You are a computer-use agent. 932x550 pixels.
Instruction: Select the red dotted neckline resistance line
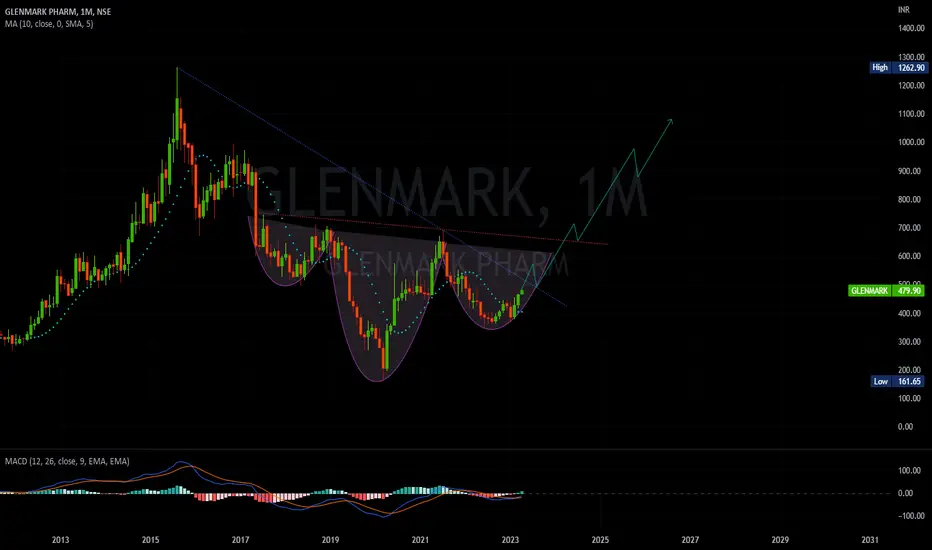click(x=434, y=228)
